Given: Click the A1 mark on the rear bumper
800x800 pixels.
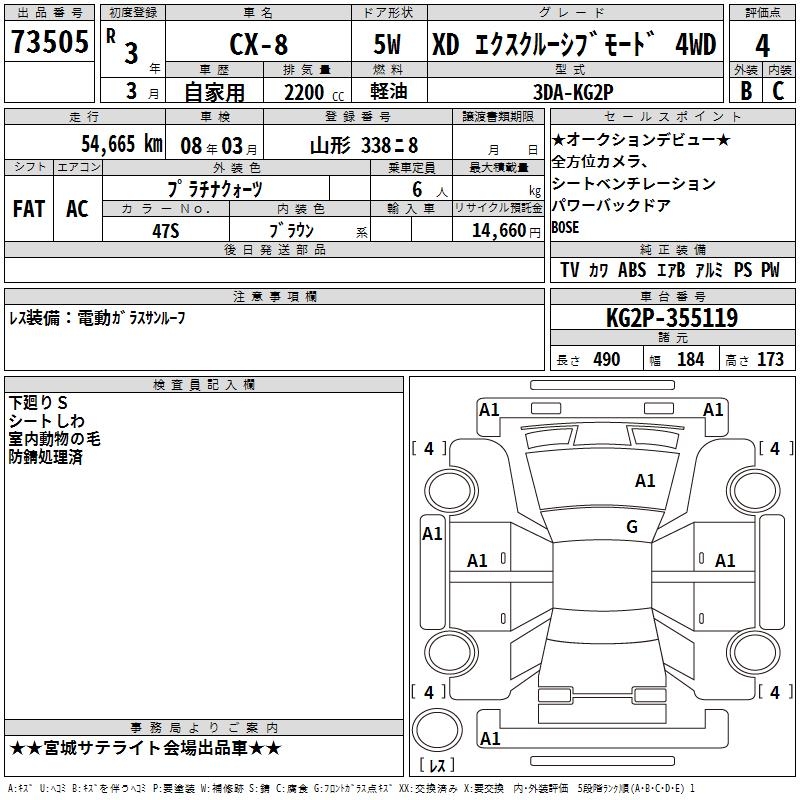Looking at the screenshot, I should (490, 738).
